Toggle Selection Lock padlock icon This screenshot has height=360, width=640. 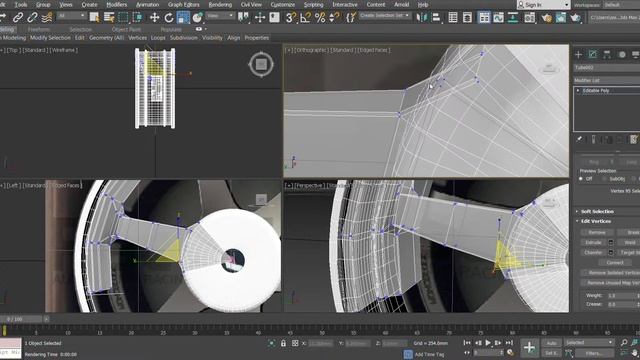[x=283, y=343]
